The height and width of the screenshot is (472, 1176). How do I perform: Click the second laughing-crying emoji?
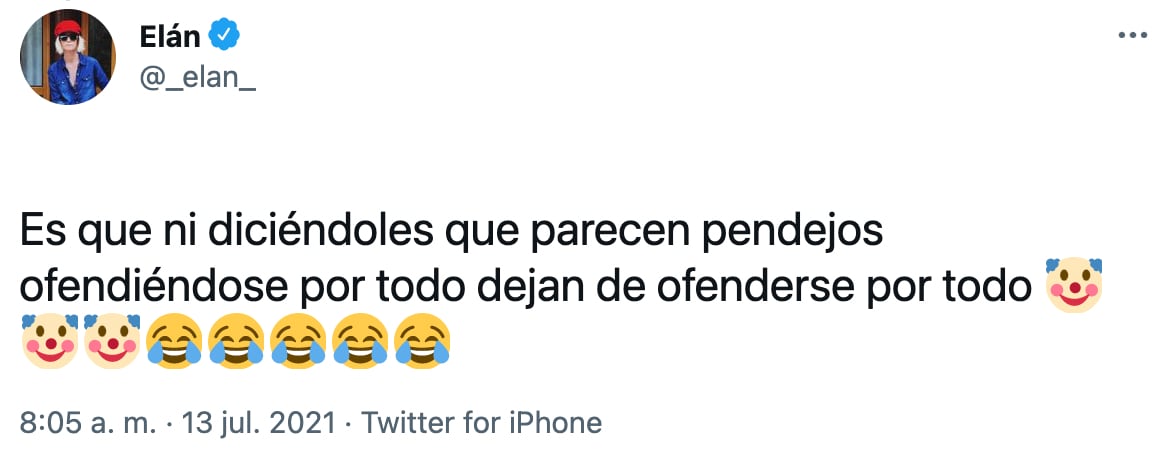(x=235, y=340)
